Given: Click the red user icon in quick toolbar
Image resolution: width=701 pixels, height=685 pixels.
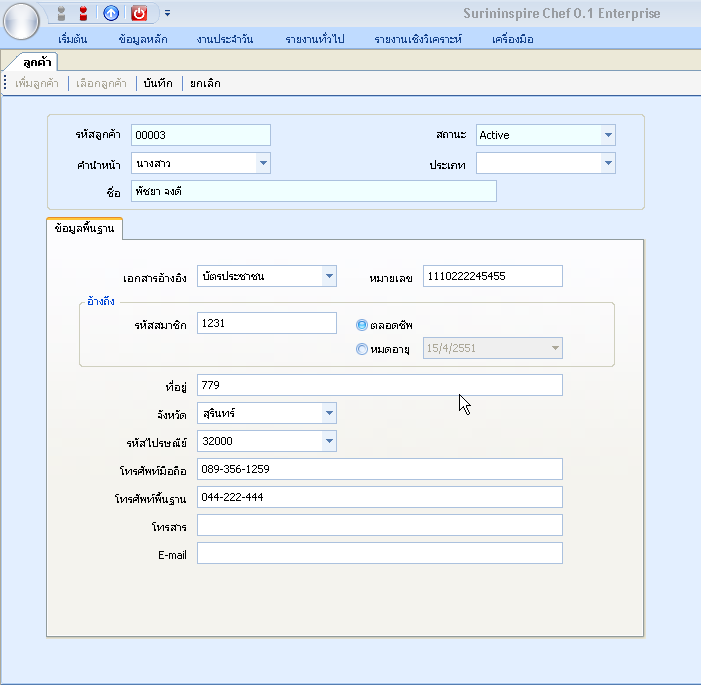Looking at the screenshot, I should click(x=83, y=14).
